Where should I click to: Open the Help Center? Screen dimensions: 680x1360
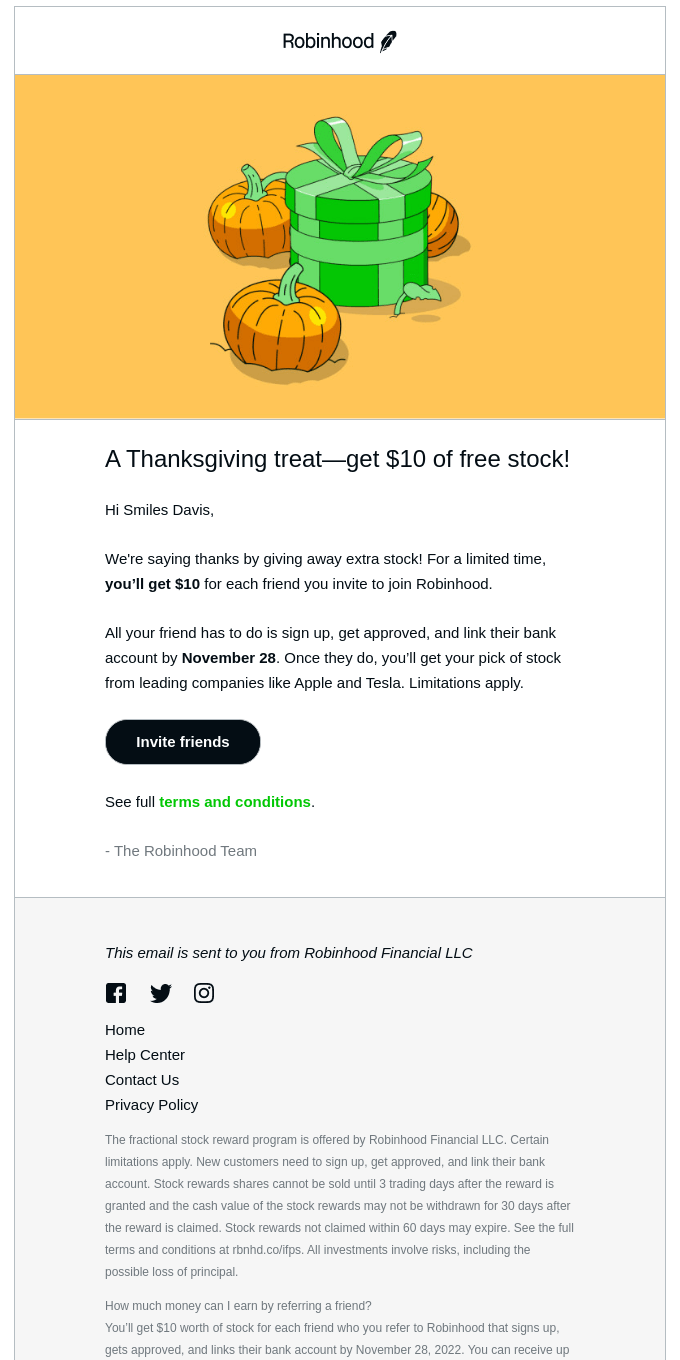(x=145, y=1054)
